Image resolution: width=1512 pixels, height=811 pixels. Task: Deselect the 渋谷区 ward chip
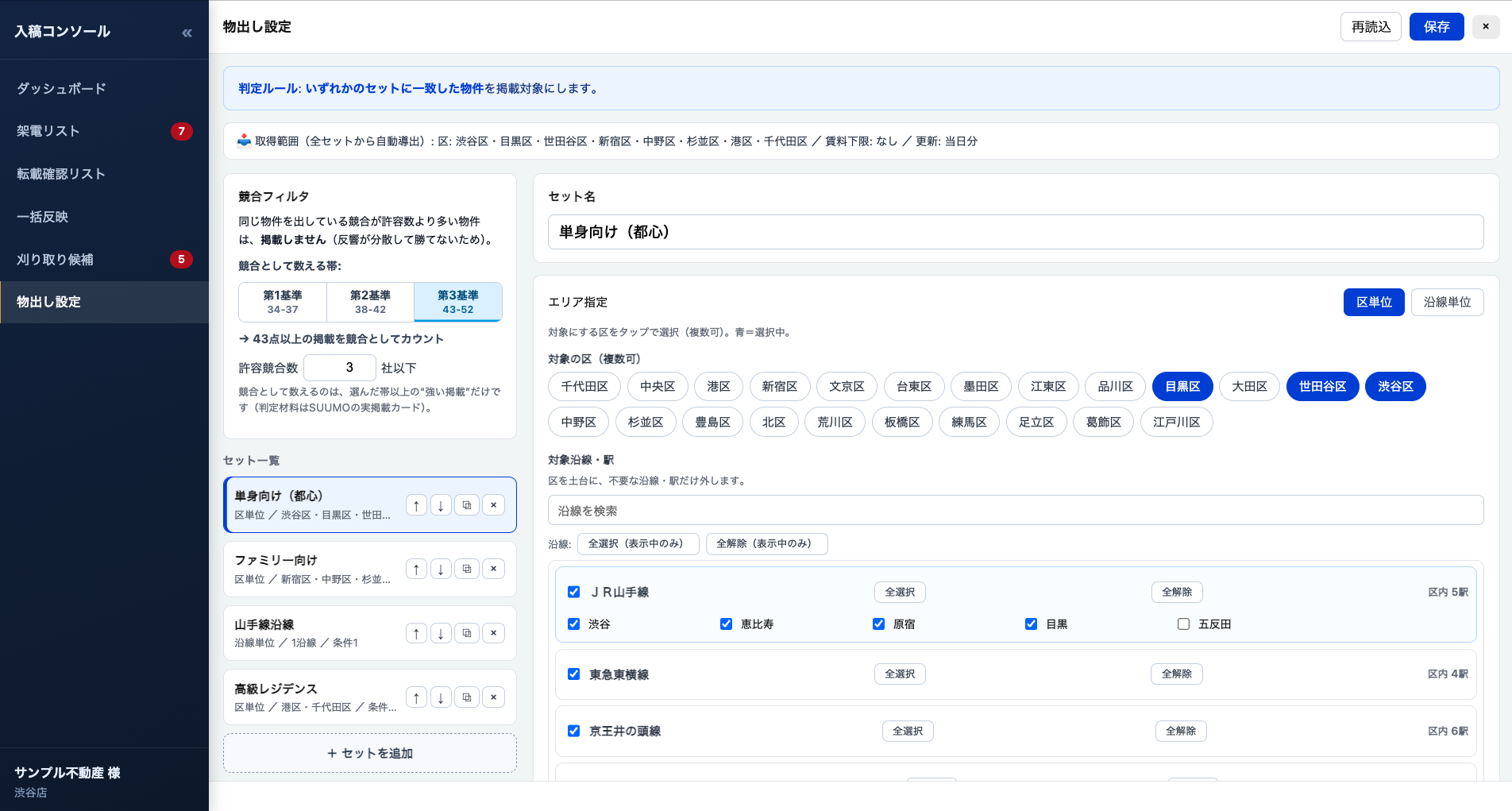[1395, 387]
